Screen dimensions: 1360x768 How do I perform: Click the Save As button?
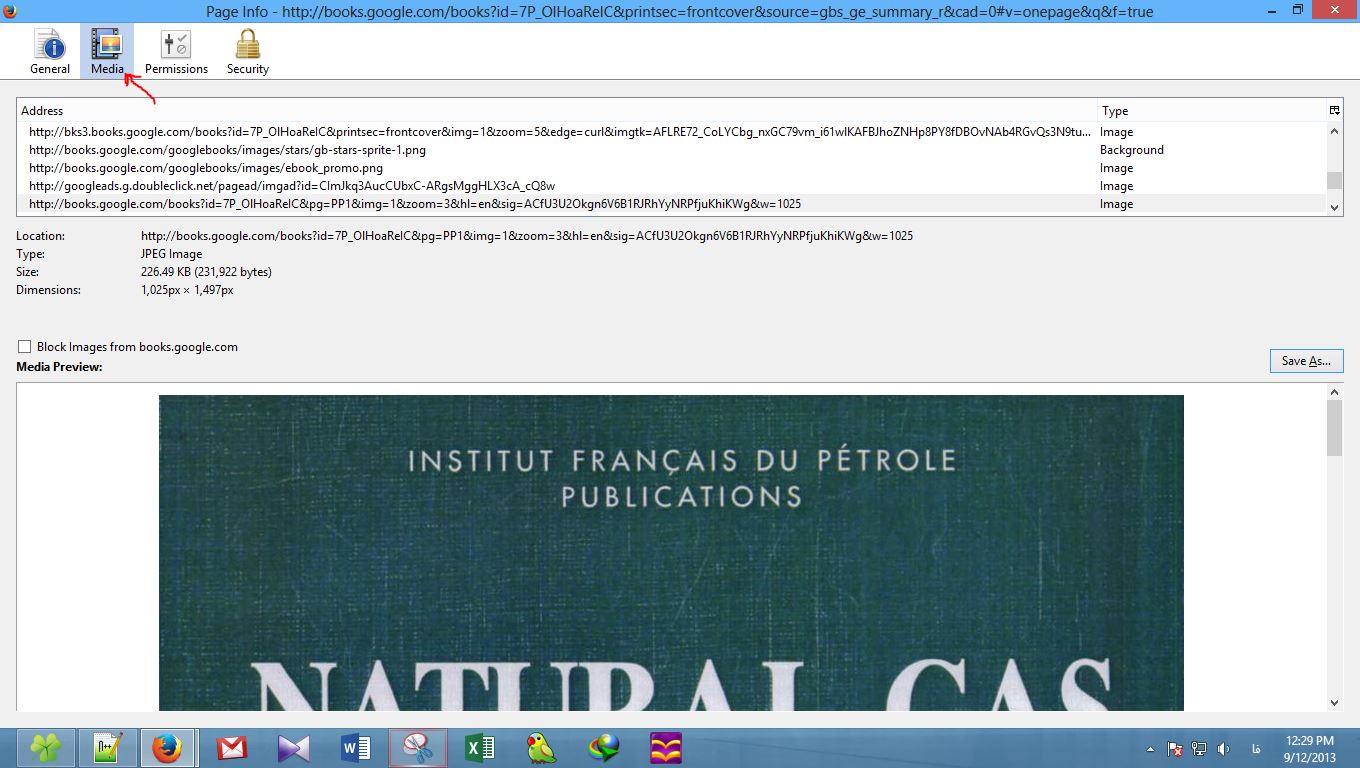pos(1306,361)
